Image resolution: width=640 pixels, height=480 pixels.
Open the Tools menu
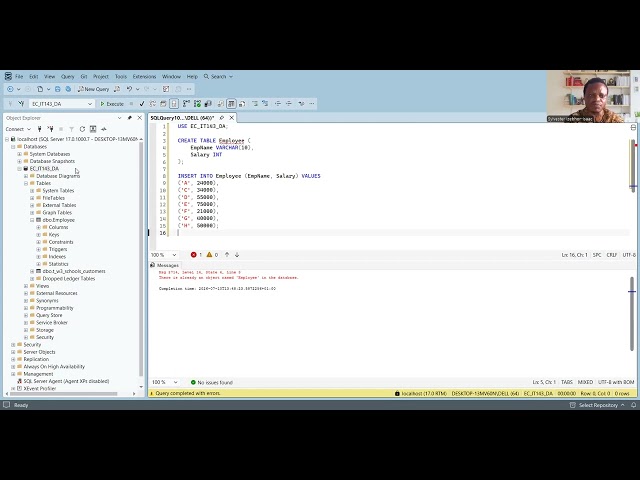[x=120, y=76]
